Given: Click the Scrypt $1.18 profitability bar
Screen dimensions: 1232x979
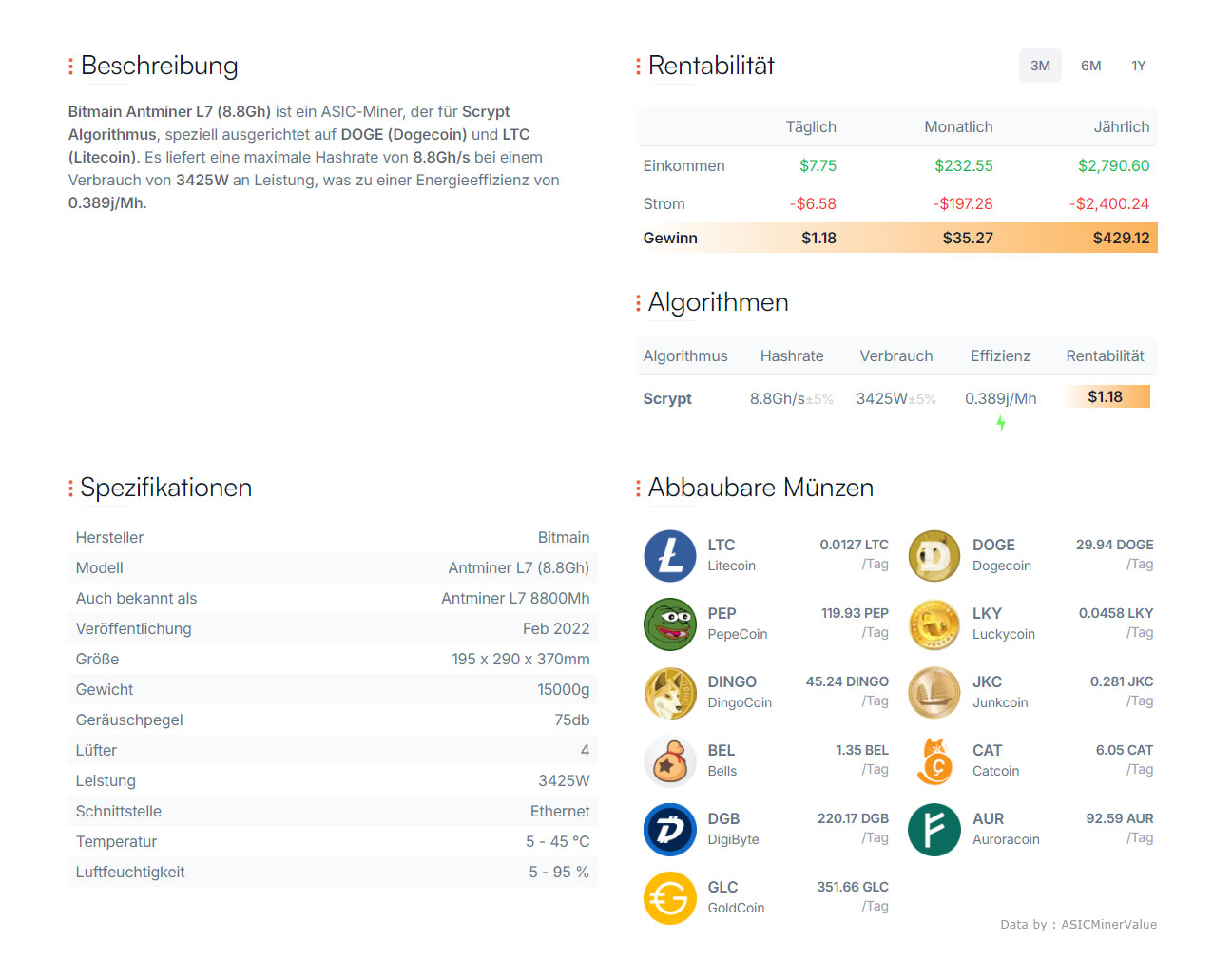Looking at the screenshot, I should point(1106,396).
